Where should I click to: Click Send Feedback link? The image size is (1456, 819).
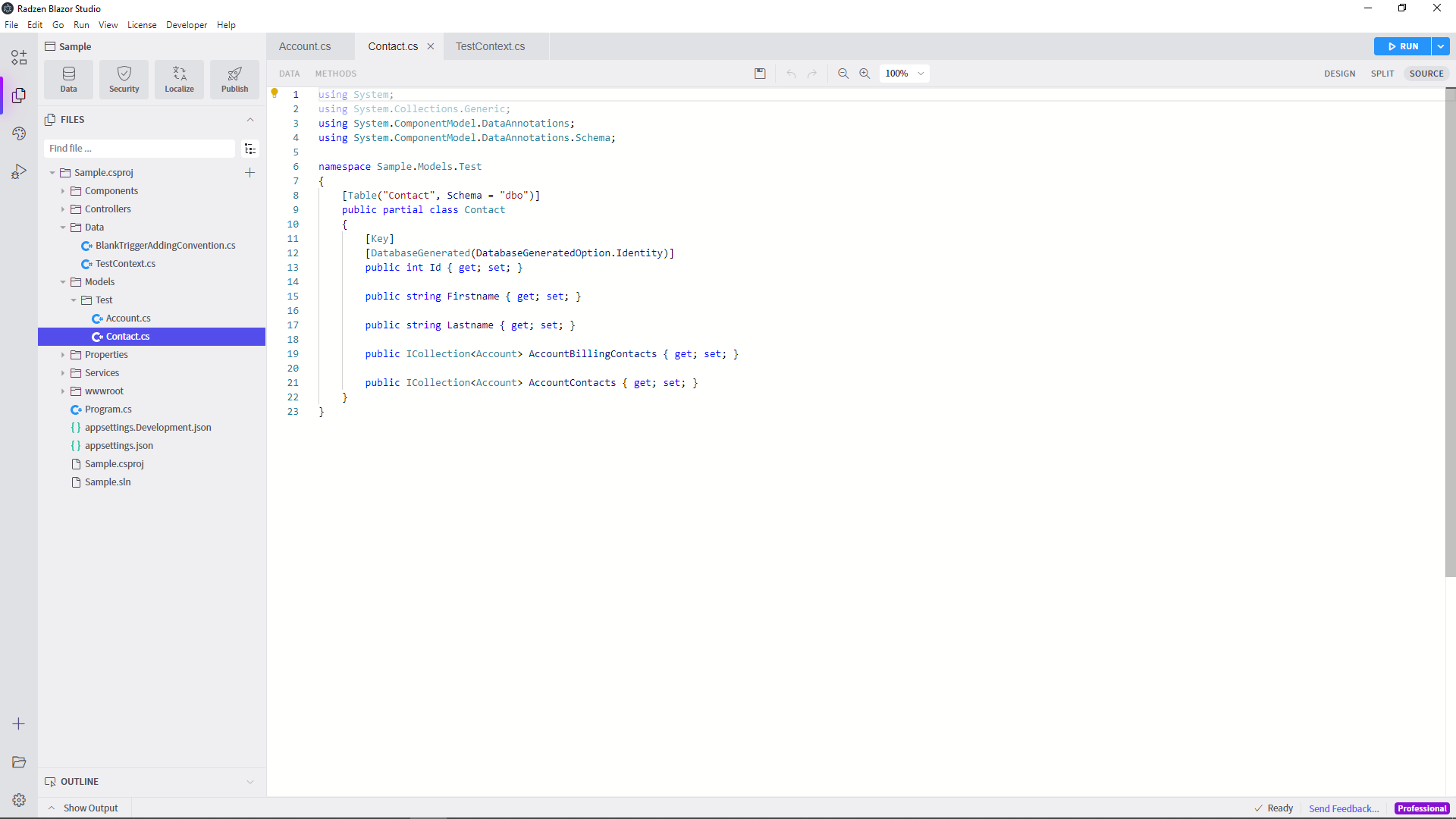pyautogui.click(x=1344, y=808)
